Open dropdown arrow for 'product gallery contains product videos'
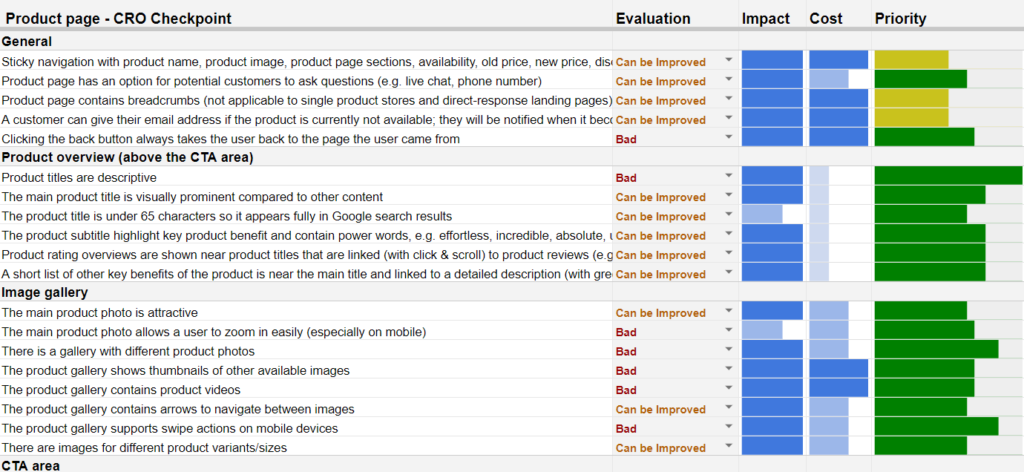1024x472 pixels. [728, 389]
